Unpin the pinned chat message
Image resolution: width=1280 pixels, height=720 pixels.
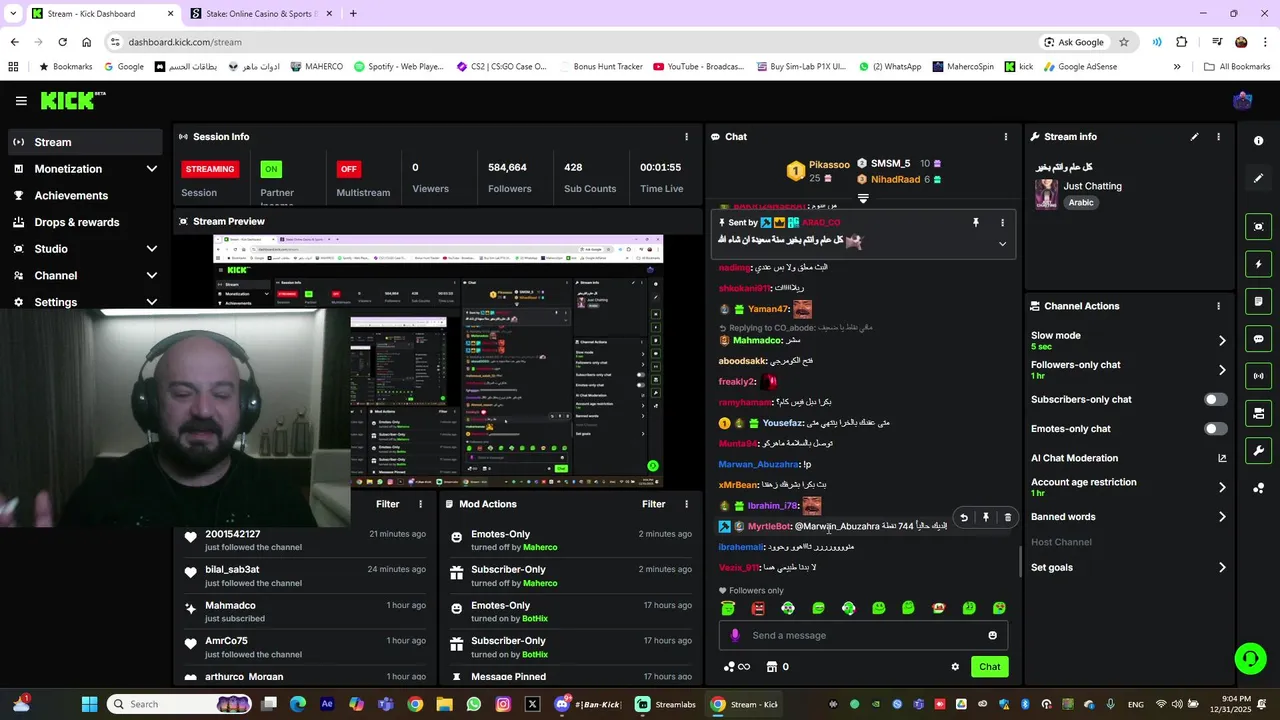click(976, 223)
